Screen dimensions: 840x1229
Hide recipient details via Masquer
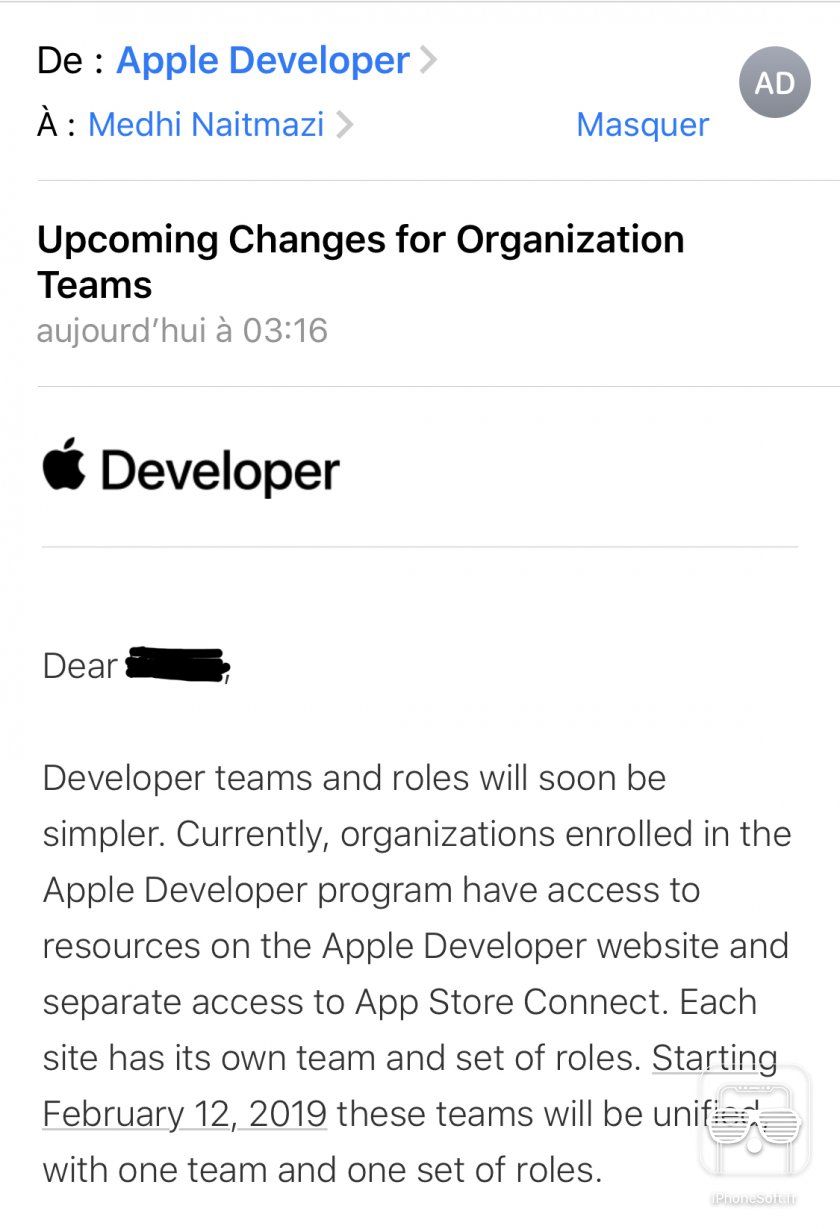coord(641,124)
